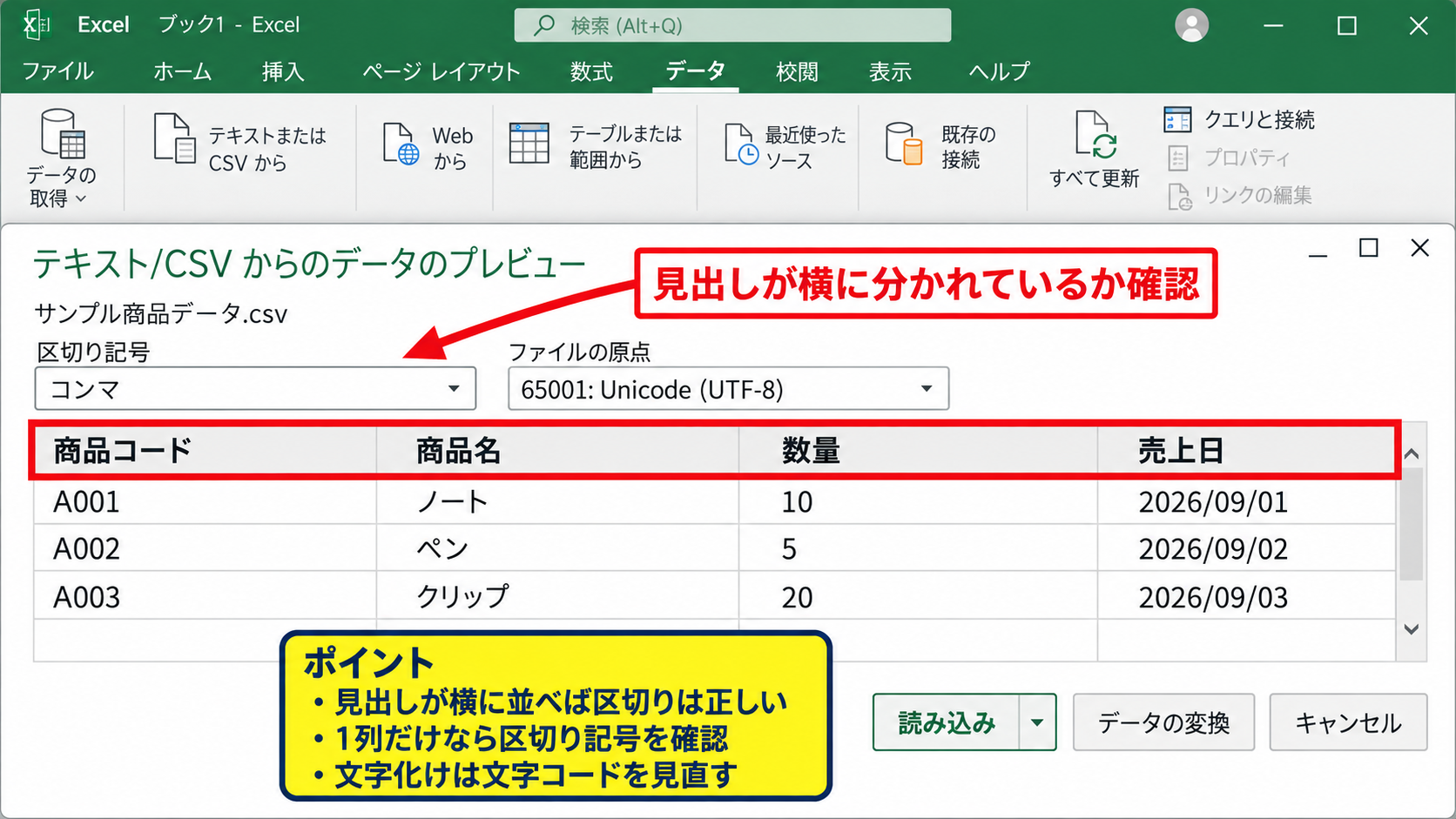This screenshot has width=1456, height=819.
Task: Click preview scrollbar down arrow
Action: point(1412,629)
